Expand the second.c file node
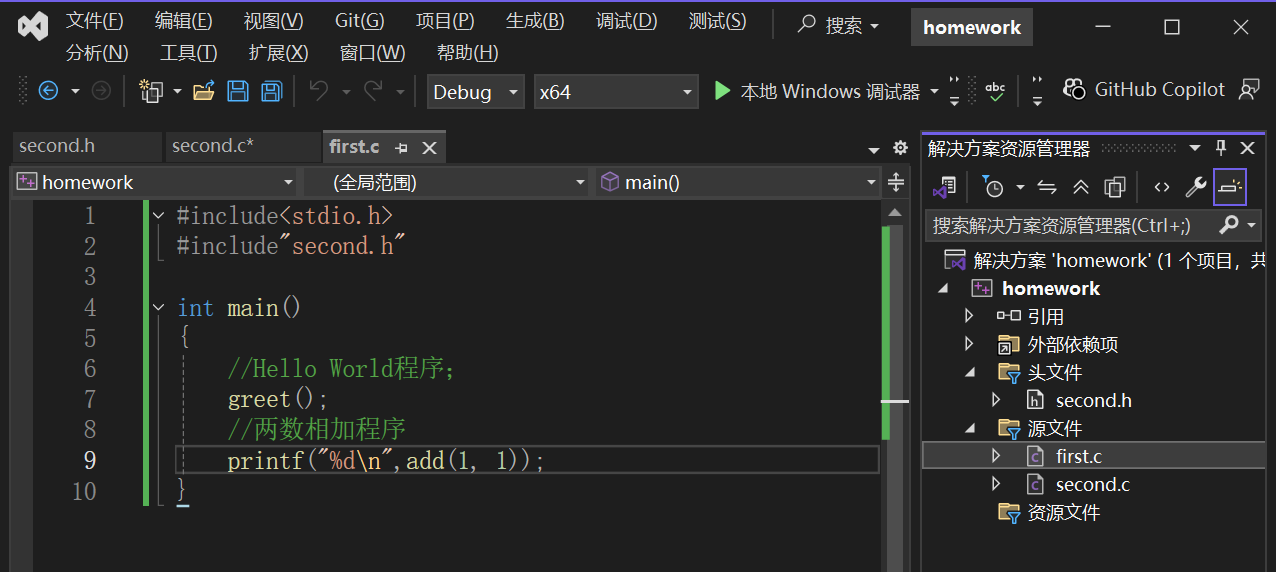This screenshot has width=1276, height=572. point(996,484)
